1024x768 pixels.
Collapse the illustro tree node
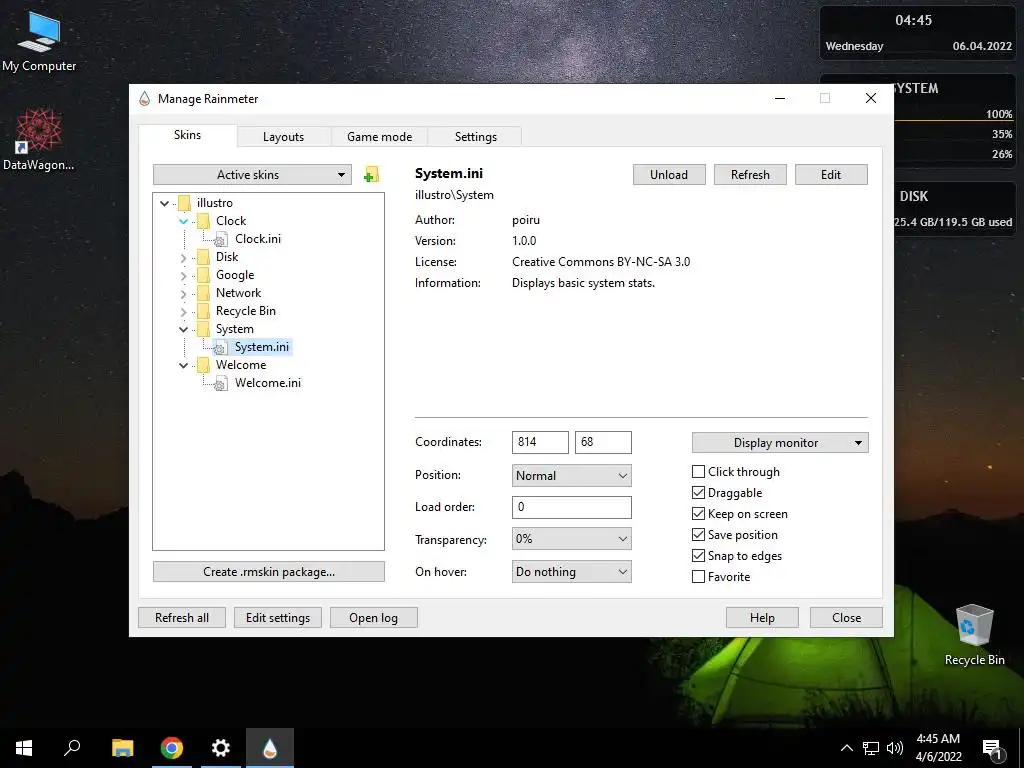[x=165, y=203]
